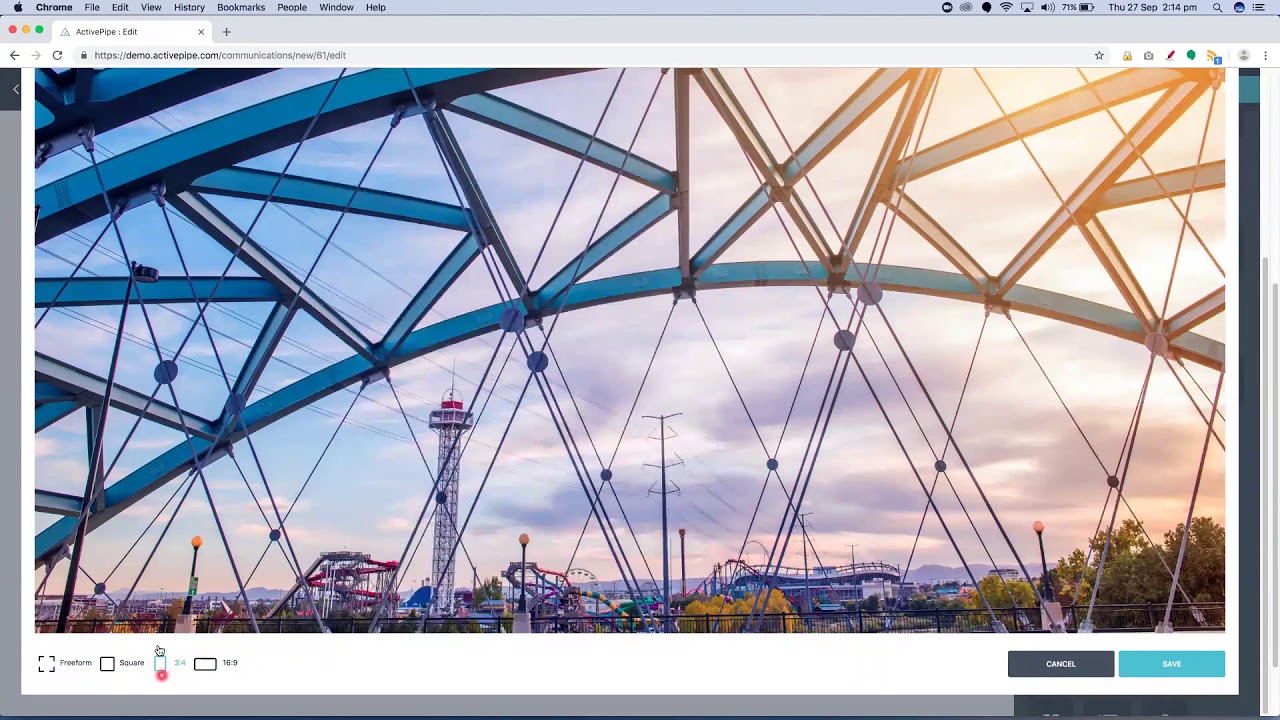The width and height of the screenshot is (1280, 720).
Task: Open a new browser tab
Action: (226, 32)
